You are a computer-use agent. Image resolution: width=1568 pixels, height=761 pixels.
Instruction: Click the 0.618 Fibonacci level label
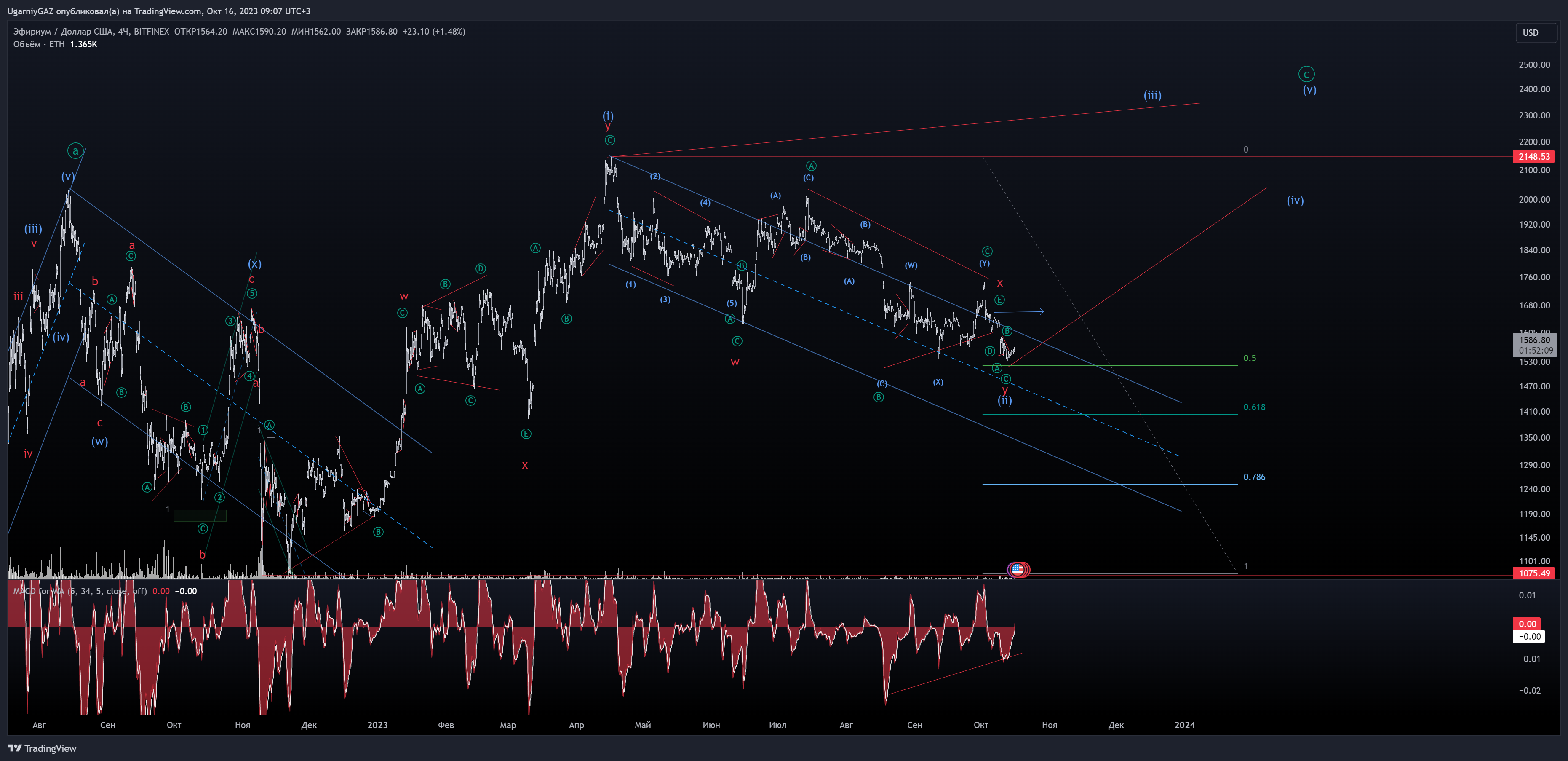[1254, 407]
